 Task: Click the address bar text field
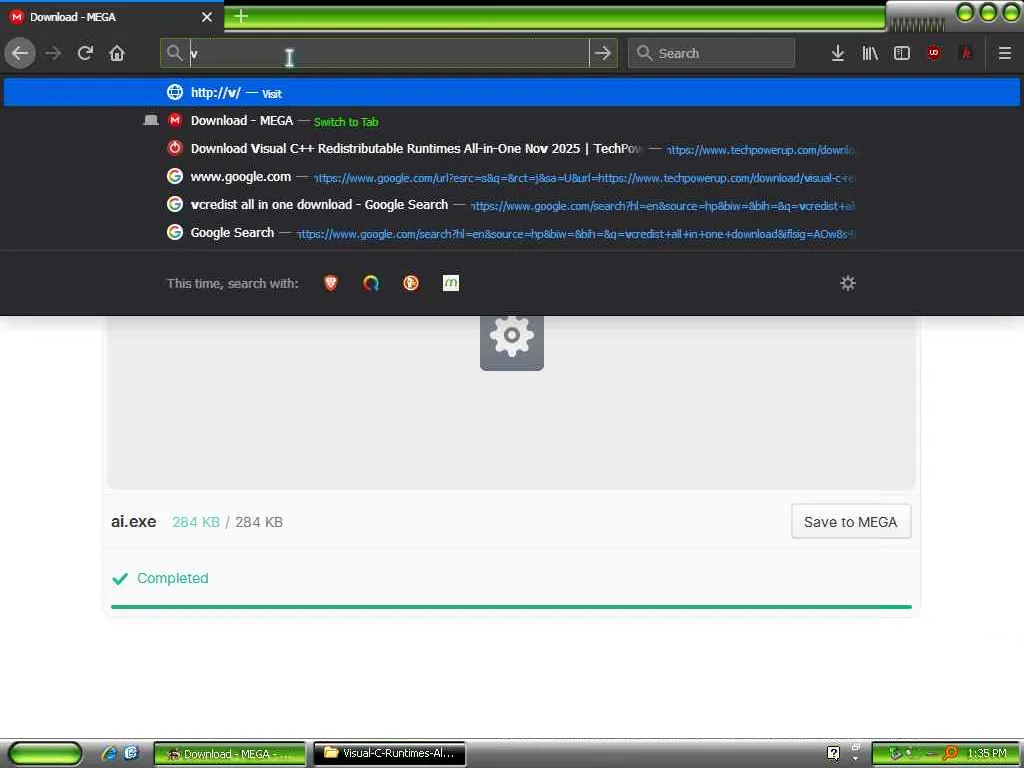coord(389,53)
